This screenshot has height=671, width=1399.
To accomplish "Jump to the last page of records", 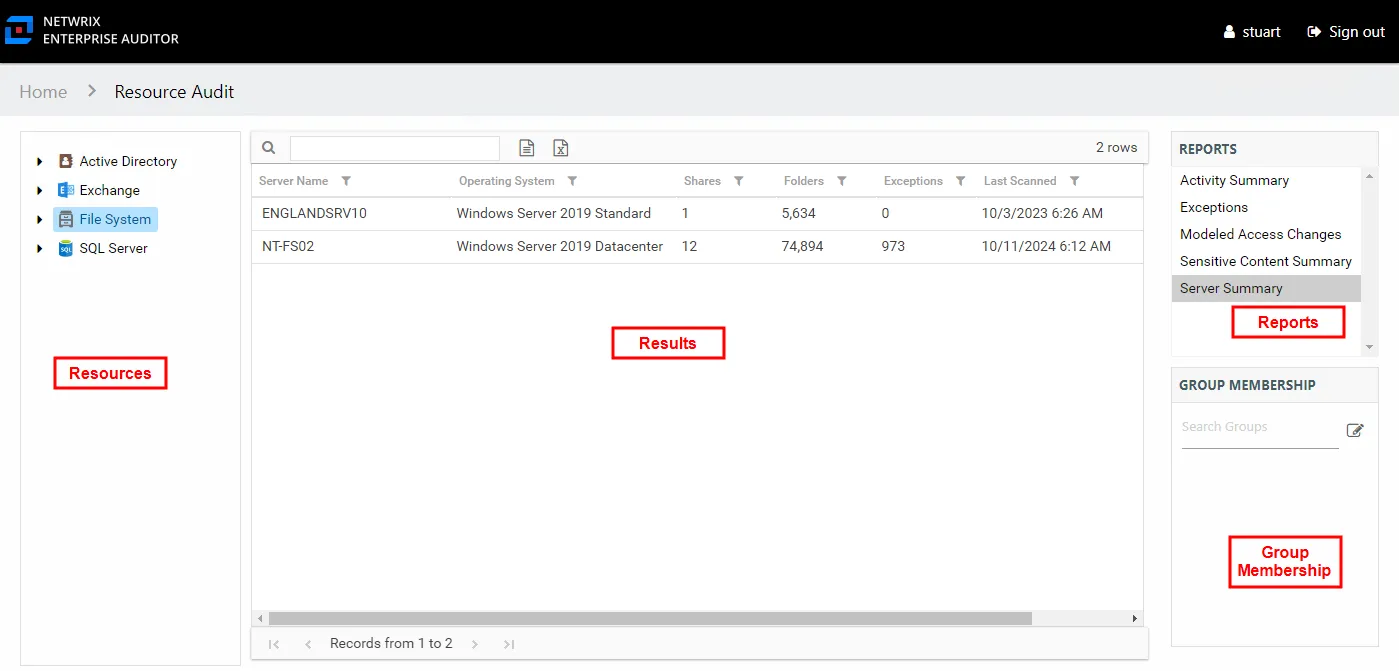I will coord(509,644).
